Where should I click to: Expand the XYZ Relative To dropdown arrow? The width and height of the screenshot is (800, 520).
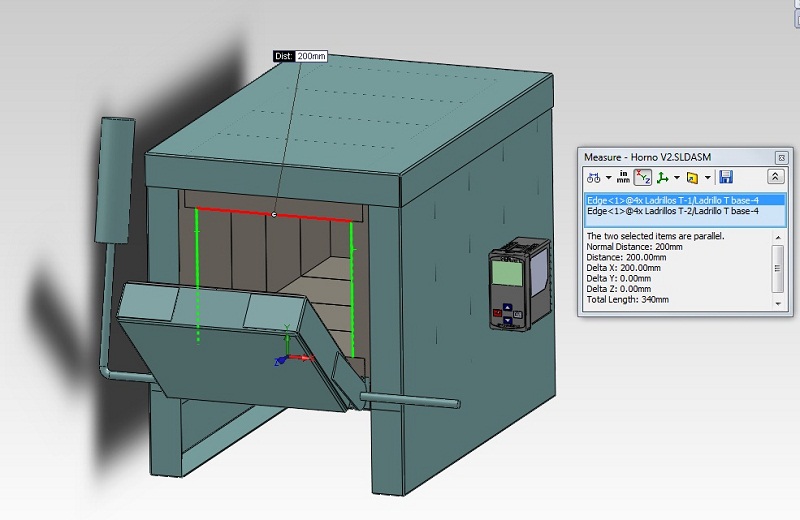pyautogui.click(x=677, y=177)
